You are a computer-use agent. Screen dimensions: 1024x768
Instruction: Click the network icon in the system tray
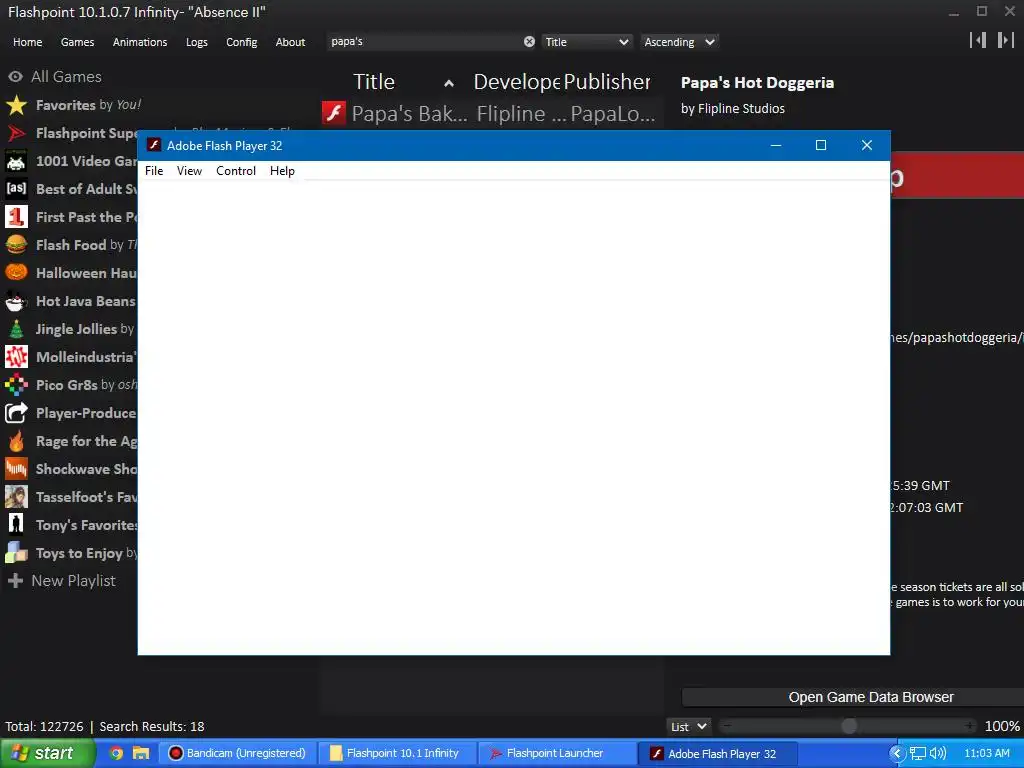(x=918, y=753)
